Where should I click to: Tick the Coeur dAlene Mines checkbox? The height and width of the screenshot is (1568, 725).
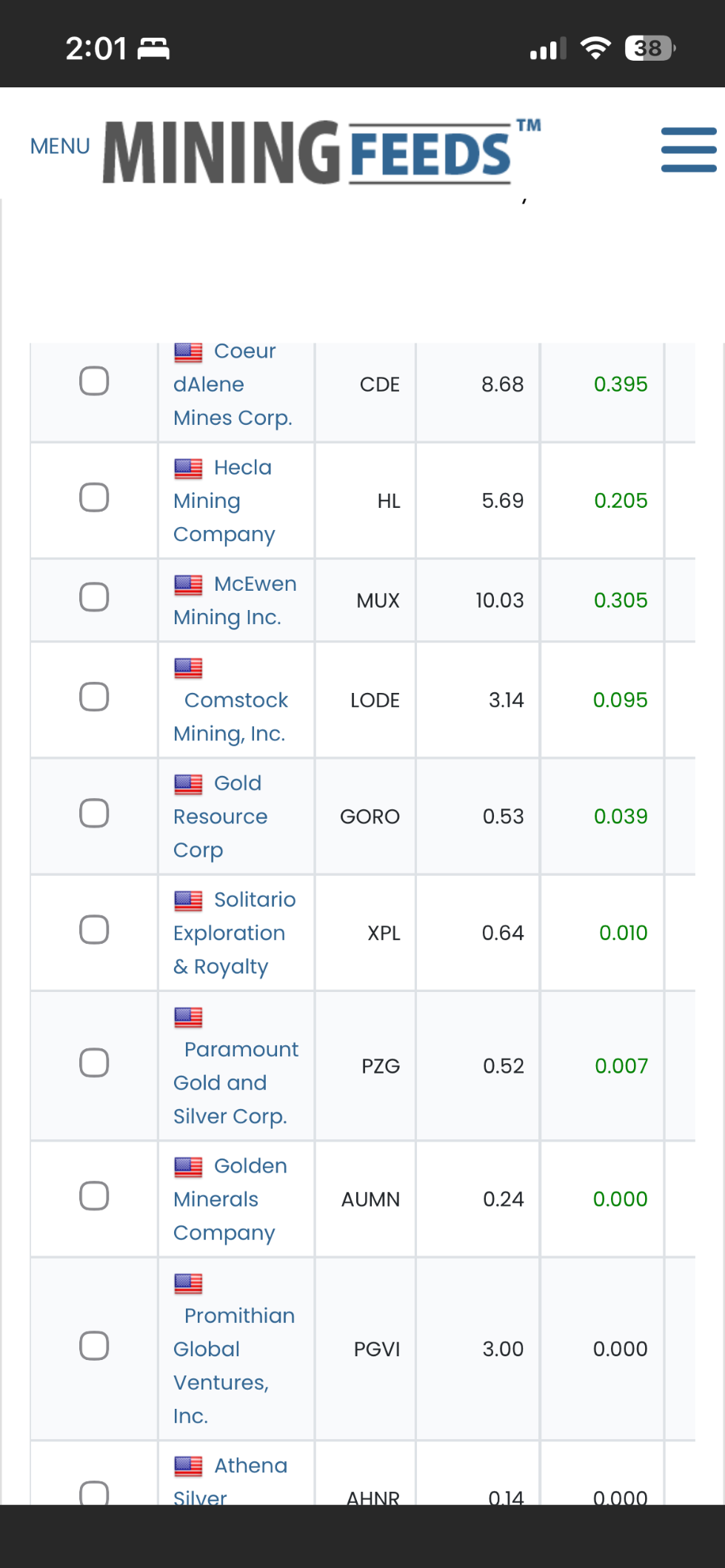(x=94, y=381)
